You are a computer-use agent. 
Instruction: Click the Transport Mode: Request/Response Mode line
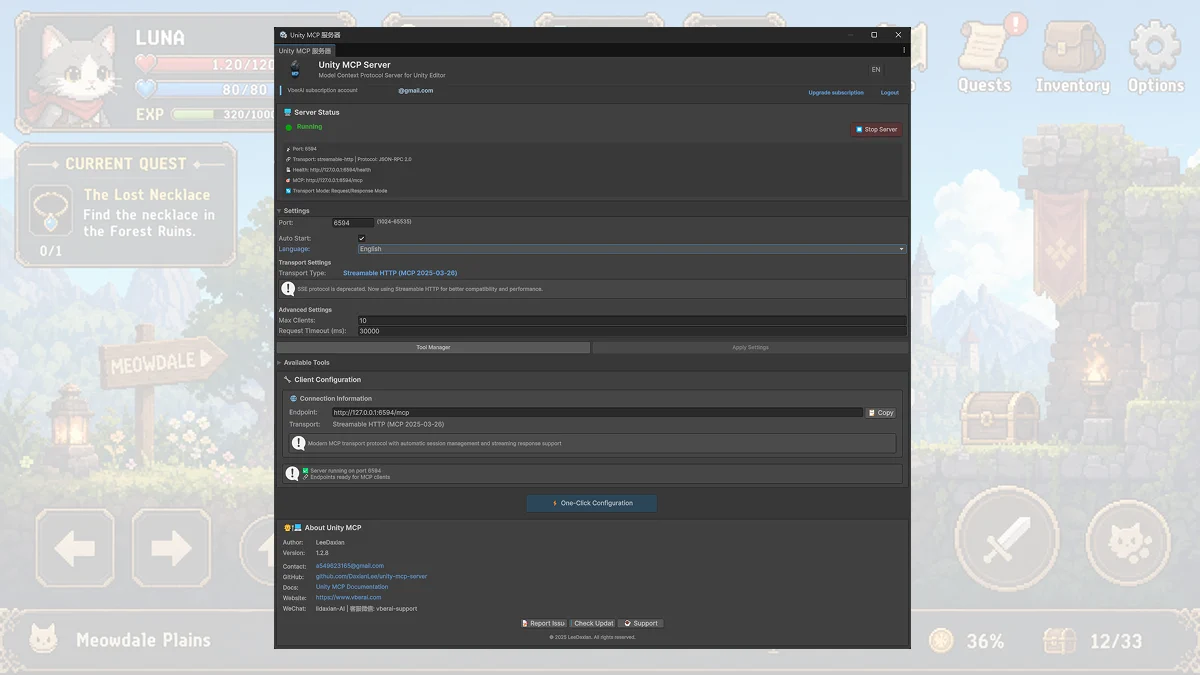coord(336,191)
